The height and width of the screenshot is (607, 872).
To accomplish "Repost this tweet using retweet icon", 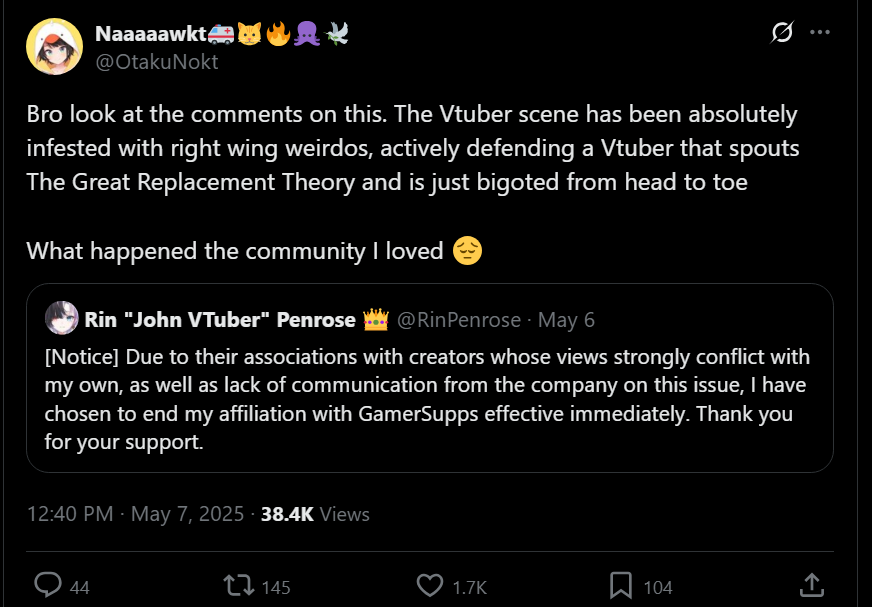I will click(x=239, y=585).
